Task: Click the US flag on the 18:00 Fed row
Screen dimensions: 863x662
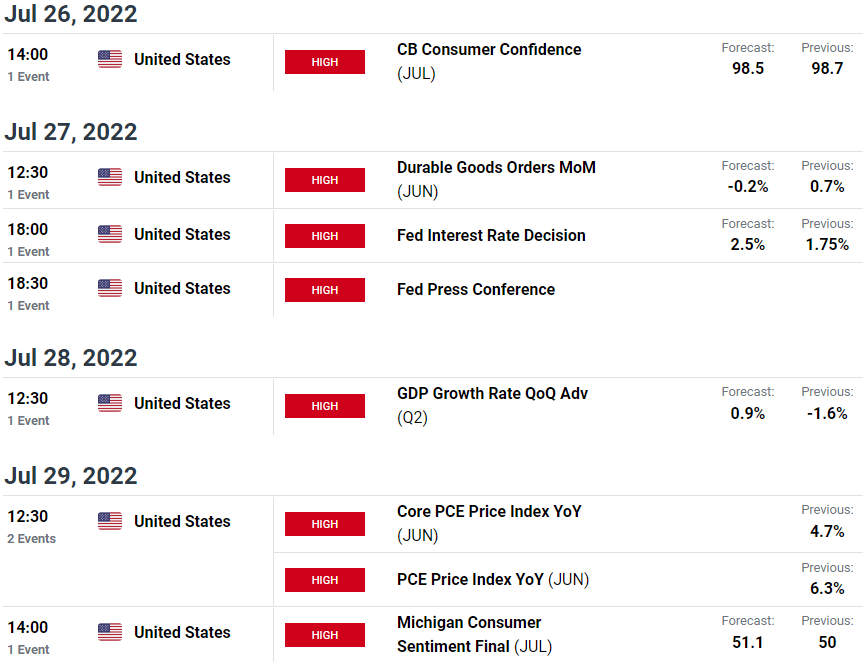Action: pyautogui.click(x=110, y=234)
